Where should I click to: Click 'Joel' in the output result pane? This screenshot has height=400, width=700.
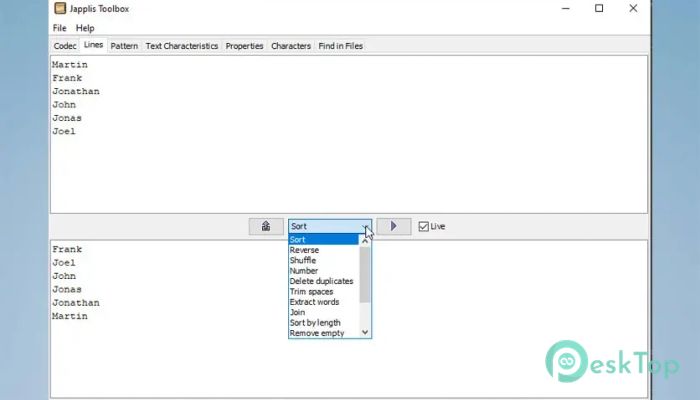click(64, 263)
